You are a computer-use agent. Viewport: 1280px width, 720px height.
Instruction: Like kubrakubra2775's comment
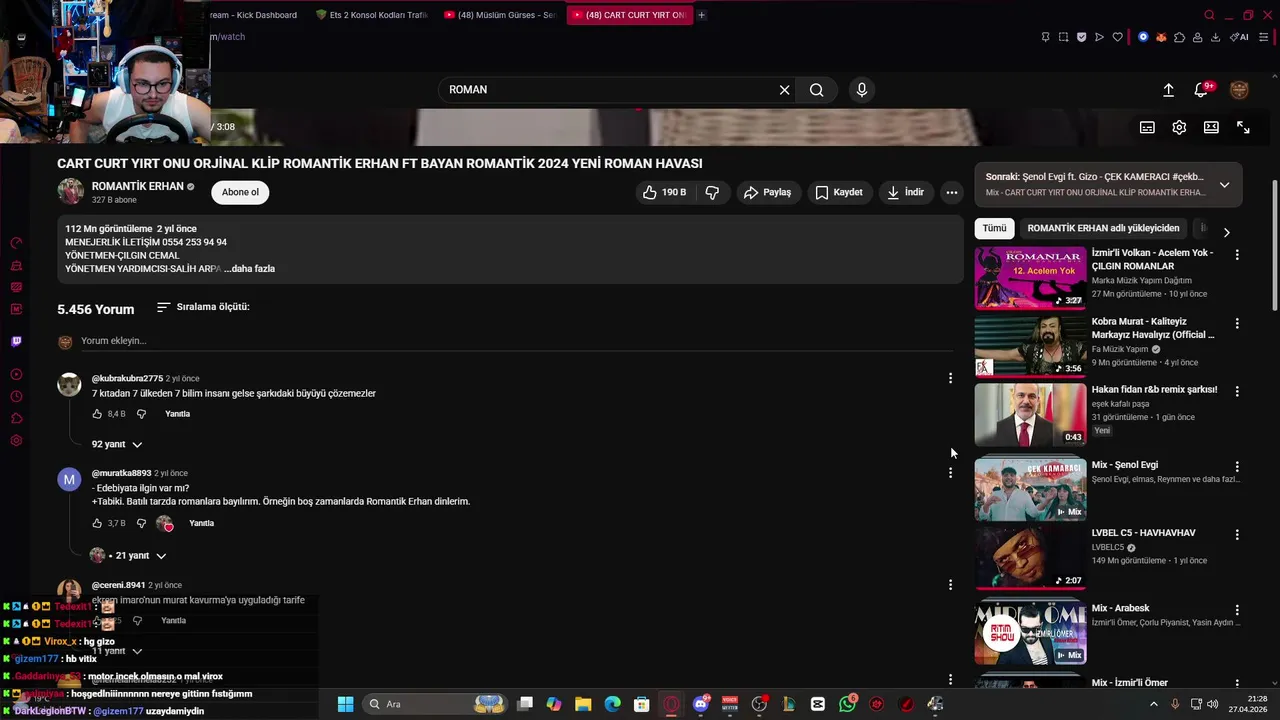point(97,414)
